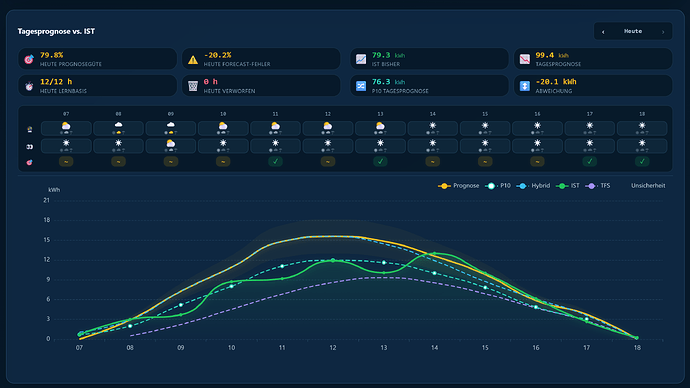Select the top-row cloud icon at hour 08
This screenshot has width=690, height=388.
click(118, 125)
